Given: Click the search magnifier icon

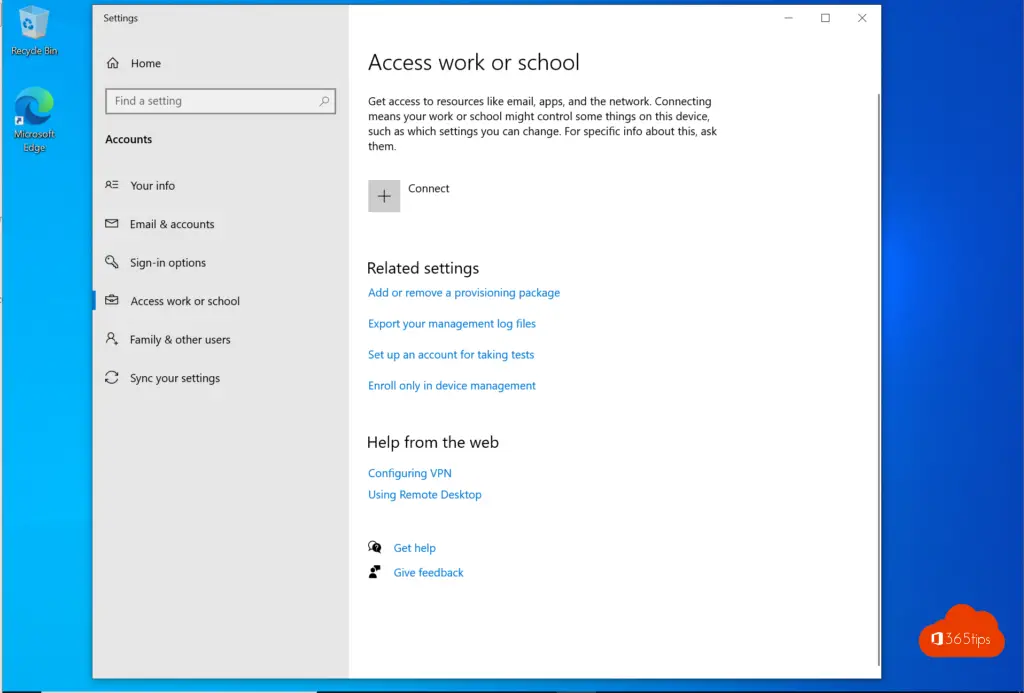Looking at the screenshot, I should click(324, 101).
